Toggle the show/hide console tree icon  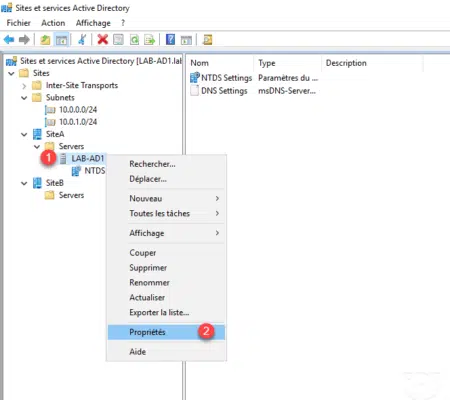(x=61, y=40)
